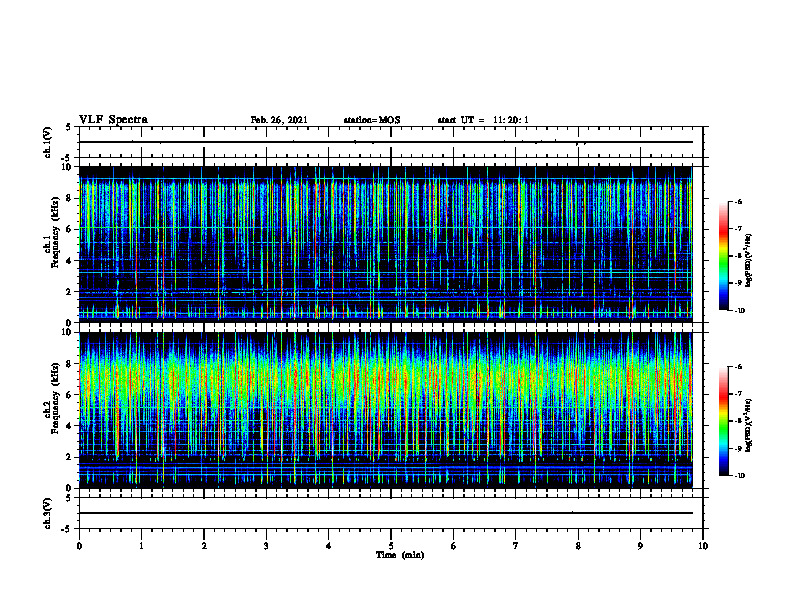The image size is (792, 612).
Task: Click time axis tick label "6"
Action: tap(454, 546)
